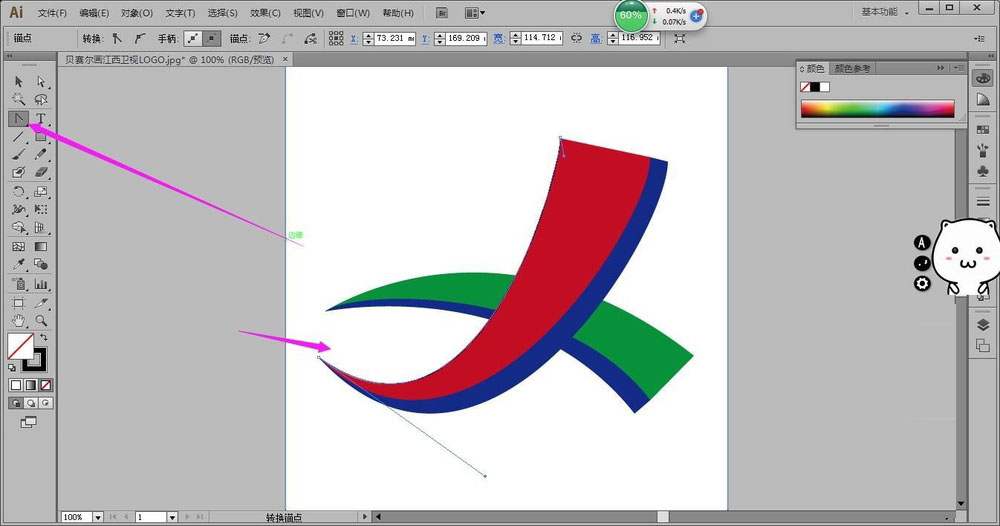Open the 选择(S) menu
The height and width of the screenshot is (526, 1000).
click(222, 13)
